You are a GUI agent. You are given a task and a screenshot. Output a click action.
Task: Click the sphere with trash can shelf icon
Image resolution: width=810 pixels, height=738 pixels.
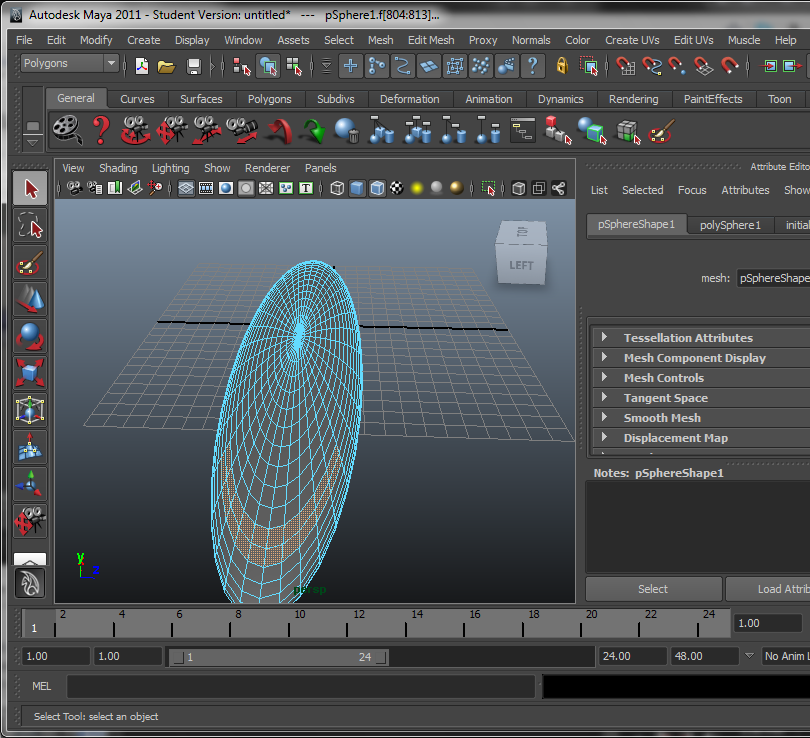(347, 131)
